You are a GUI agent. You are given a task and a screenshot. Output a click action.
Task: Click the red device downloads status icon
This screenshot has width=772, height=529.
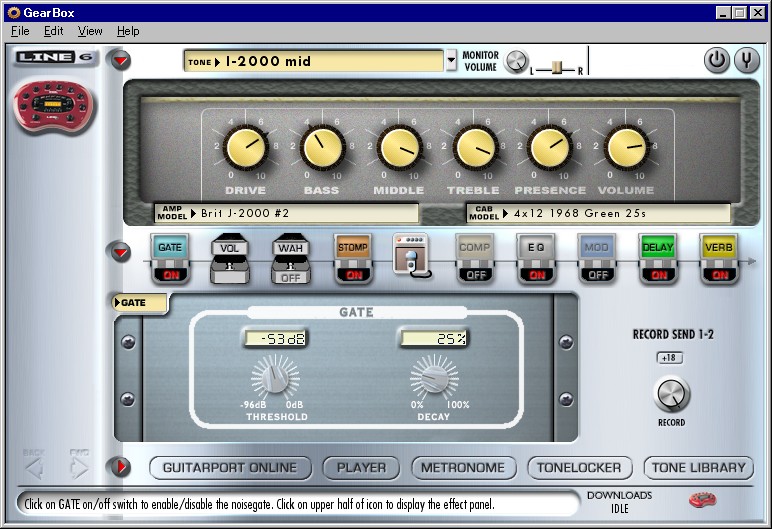pyautogui.click(x=703, y=500)
